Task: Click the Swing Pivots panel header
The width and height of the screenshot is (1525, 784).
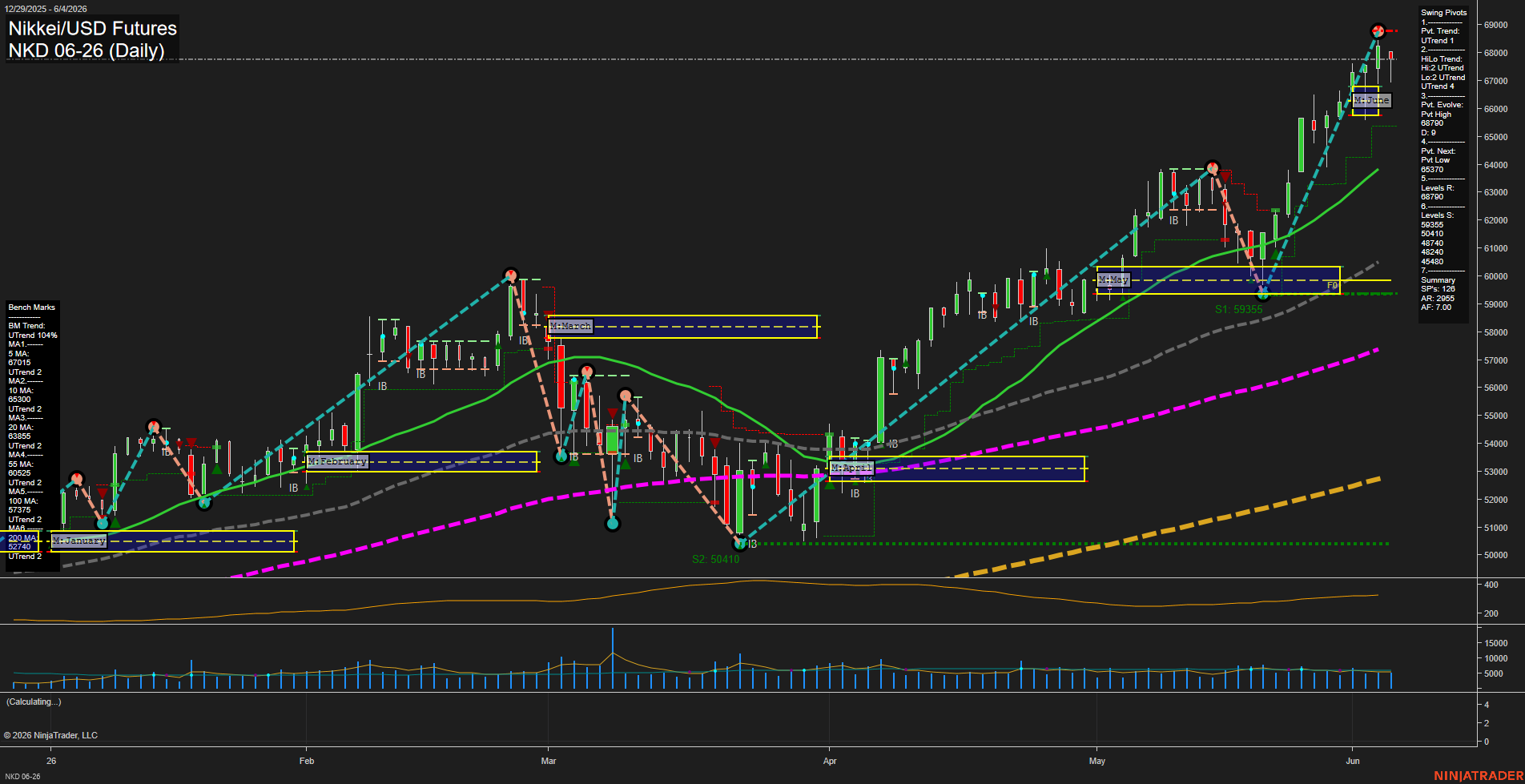Action: [1443, 13]
